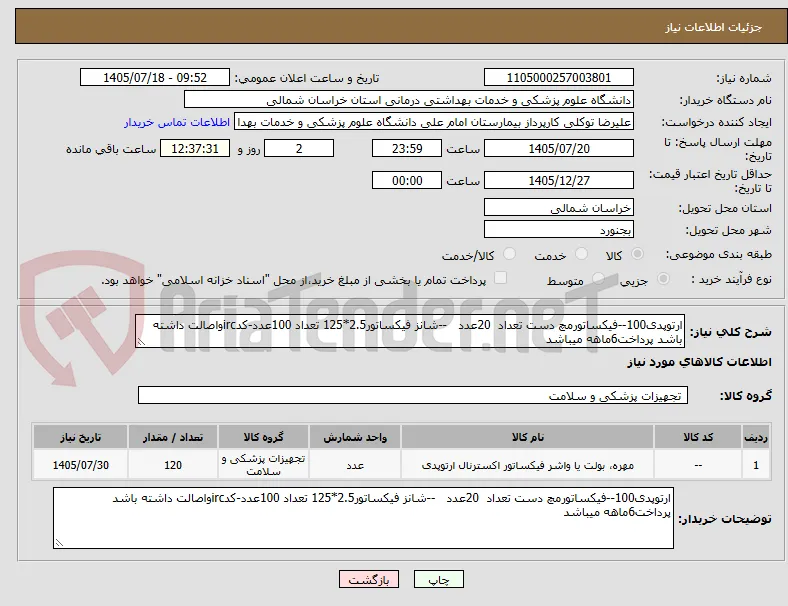Click the price validity date 1405/12/27

558,180
